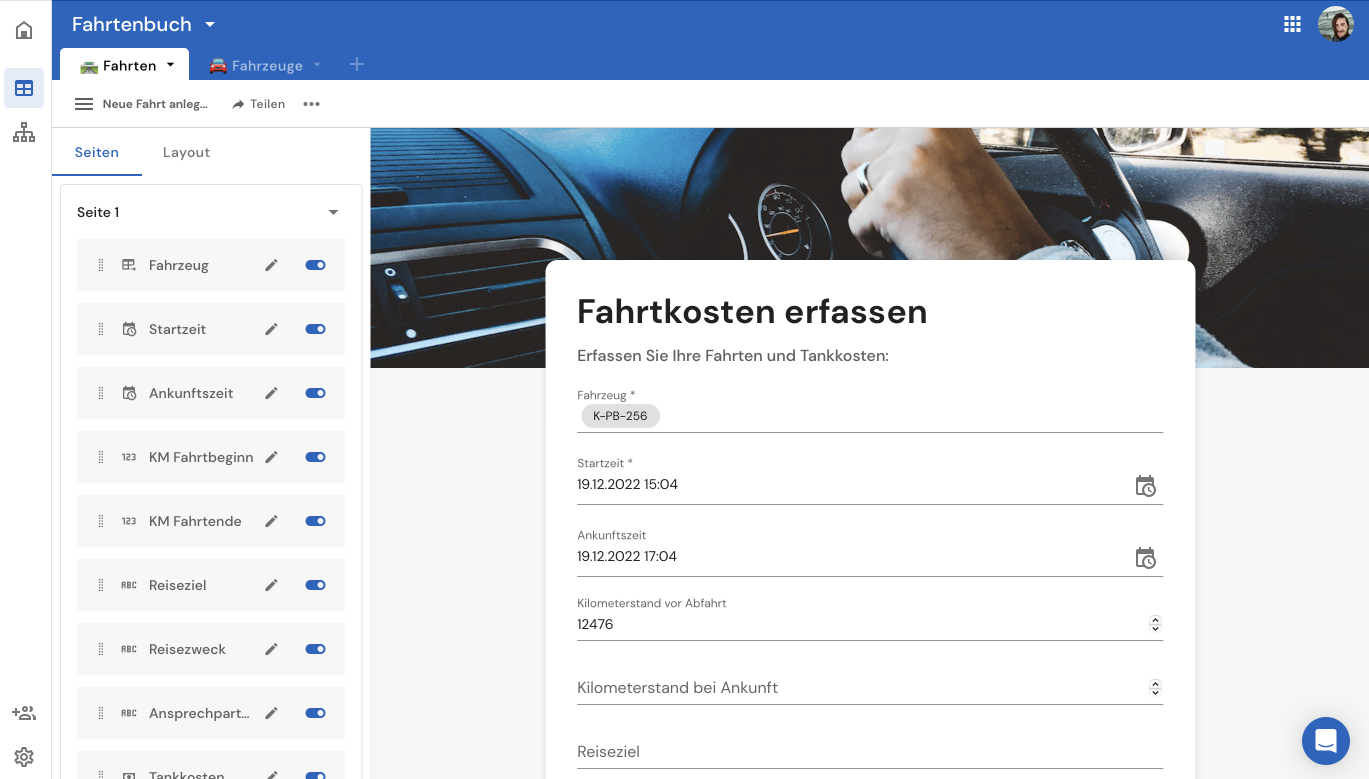Click the Kilometerstand vor Abfahrt field
1369x779 pixels.
coord(870,624)
